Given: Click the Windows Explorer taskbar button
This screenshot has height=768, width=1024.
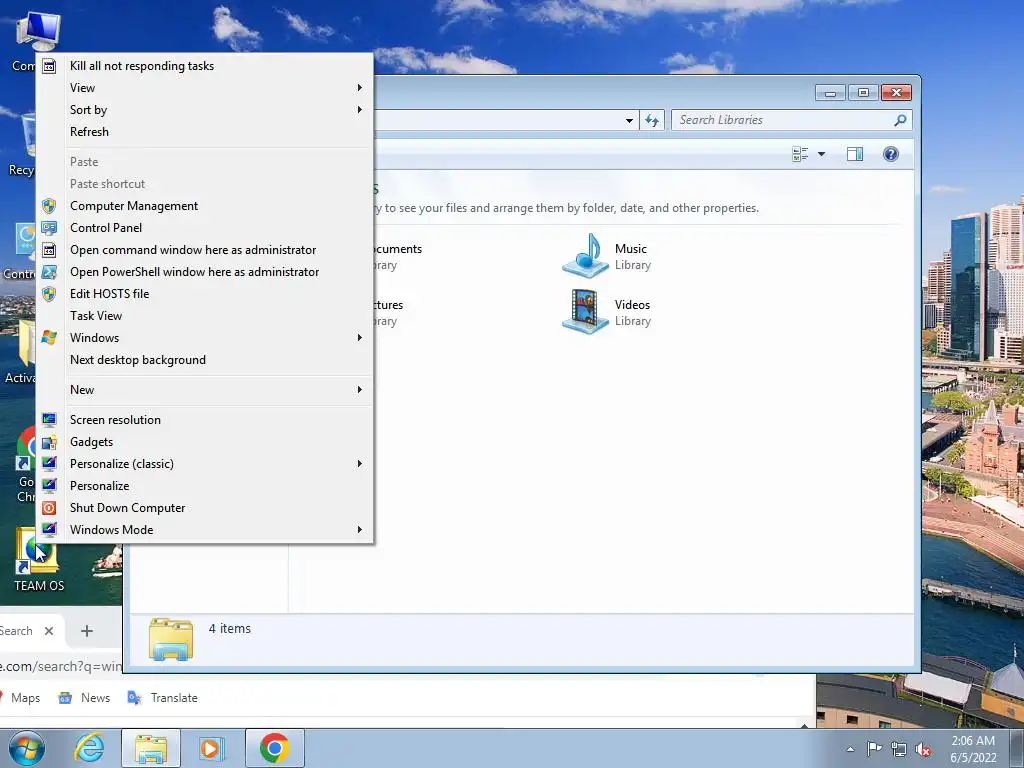Looking at the screenshot, I should click(x=151, y=748).
